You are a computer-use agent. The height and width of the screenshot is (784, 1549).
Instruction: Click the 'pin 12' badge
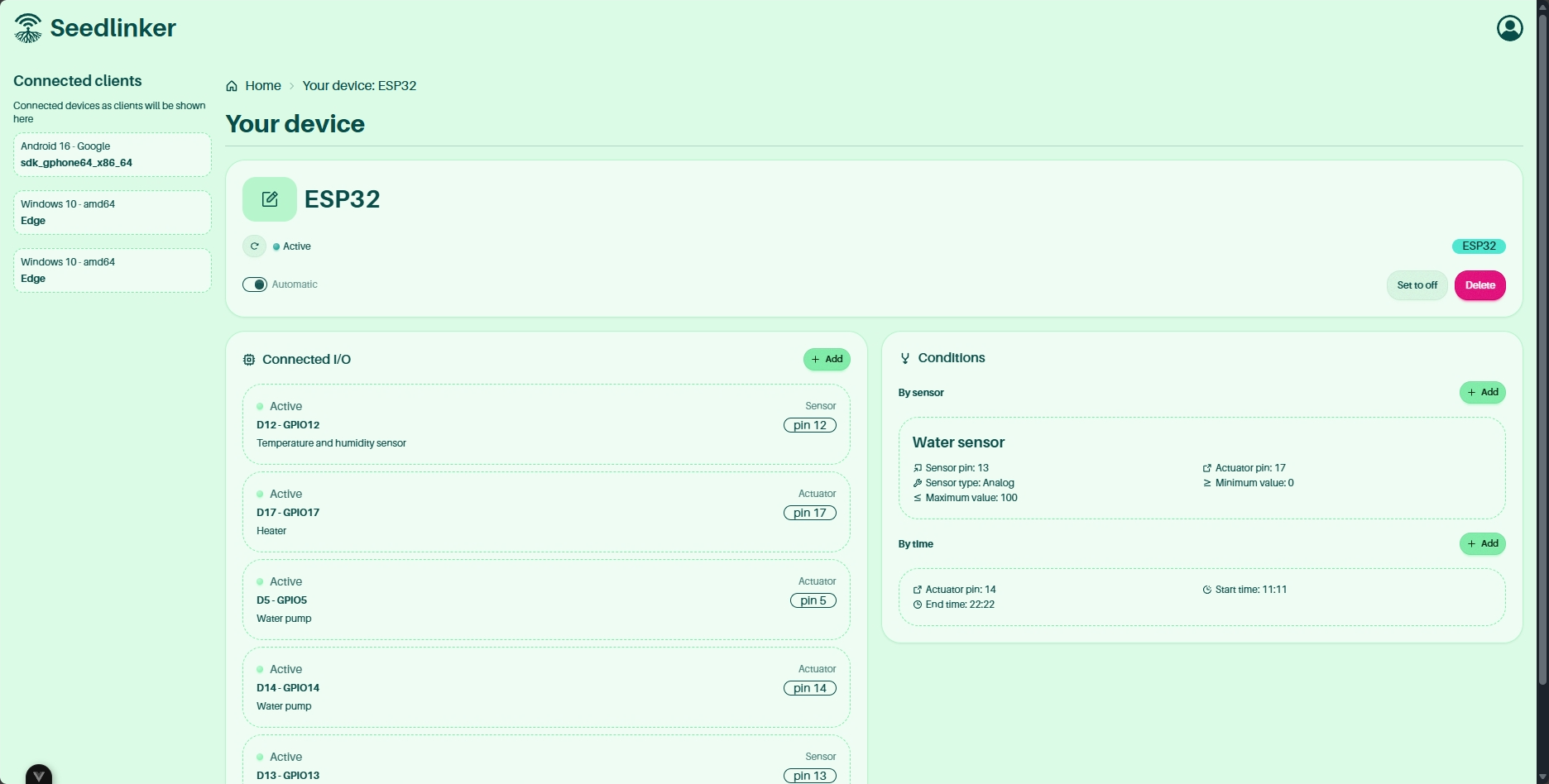point(810,425)
